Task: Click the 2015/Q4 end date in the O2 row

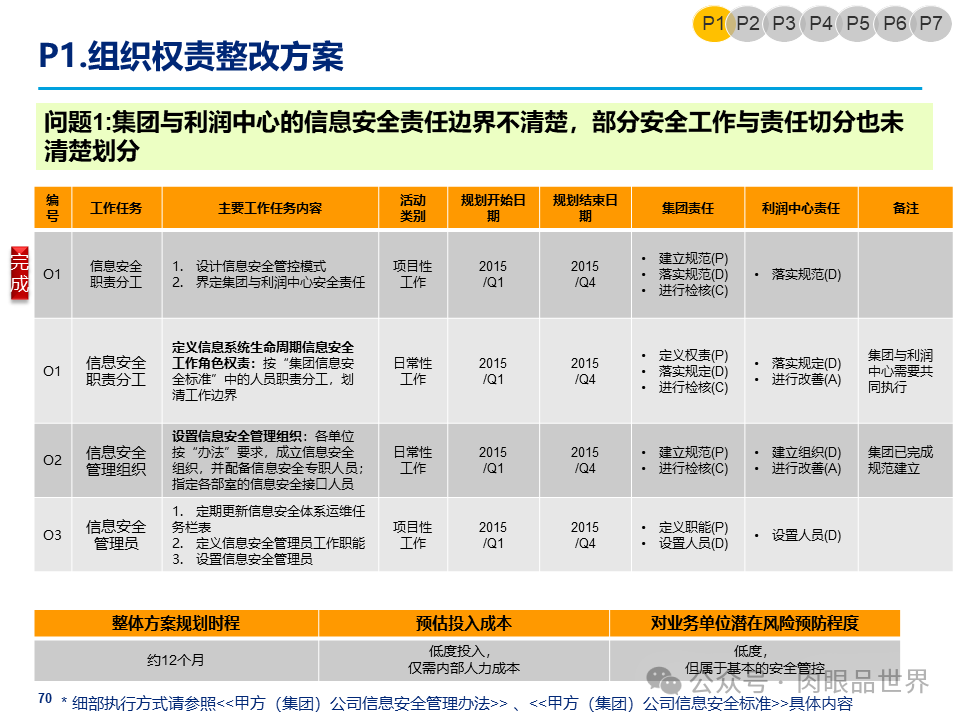Action: coord(585,460)
